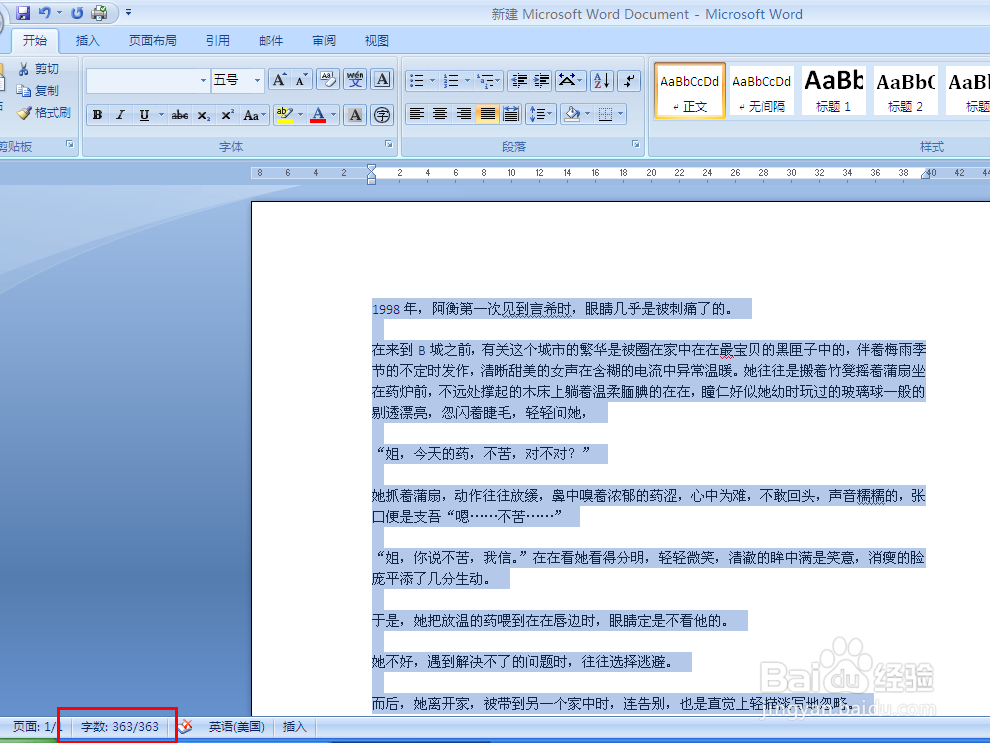Click the Grow Font icon
The height and width of the screenshot is (743, 990).
[x=279, y=79]
